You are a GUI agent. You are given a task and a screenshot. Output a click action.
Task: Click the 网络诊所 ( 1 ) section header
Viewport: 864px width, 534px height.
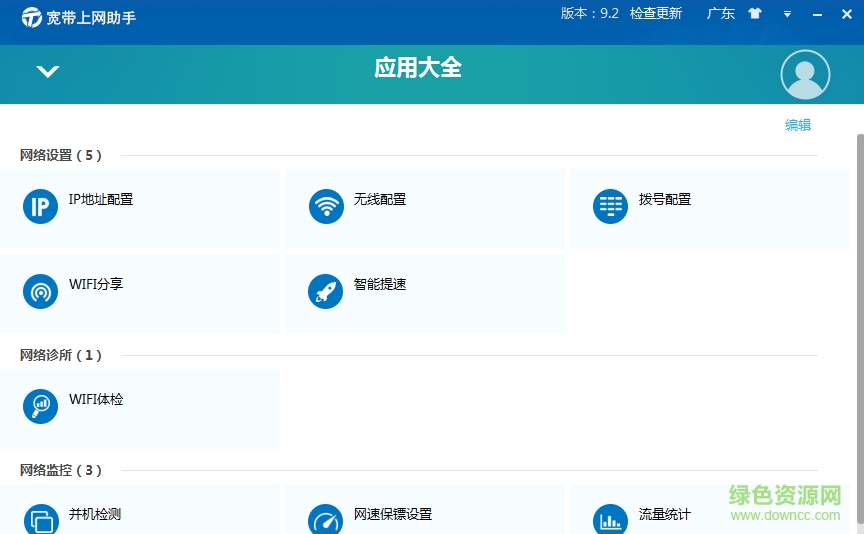click(x=61, y=355)
